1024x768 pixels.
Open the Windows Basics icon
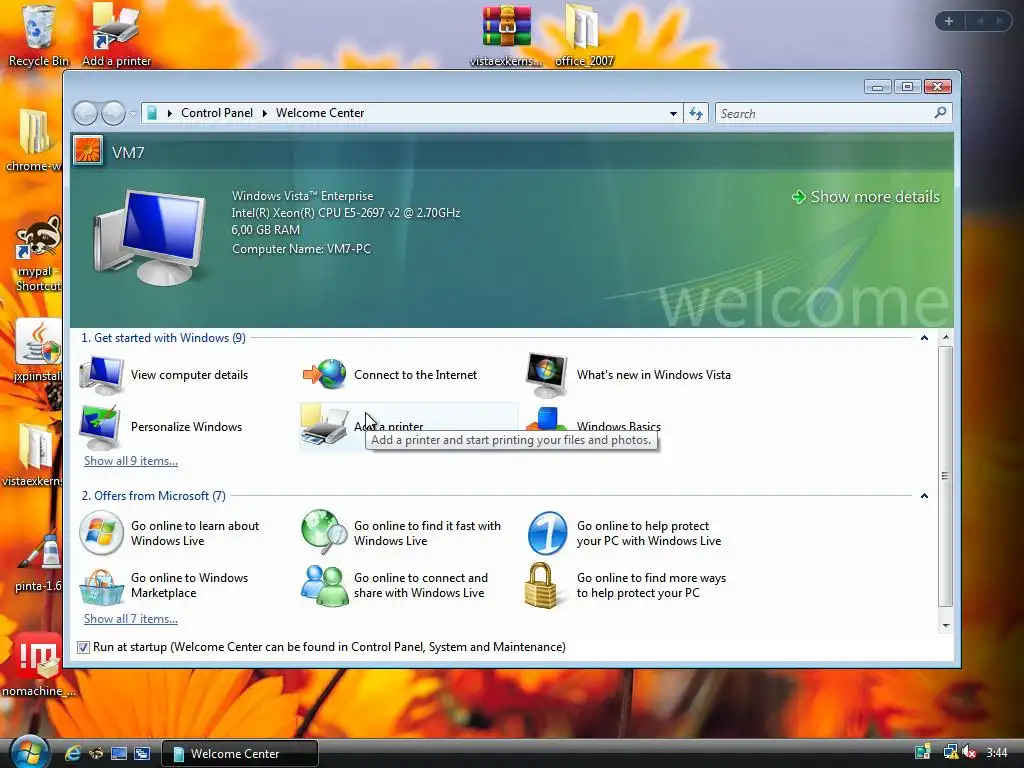pyautogui.click(x=547, y=419)
